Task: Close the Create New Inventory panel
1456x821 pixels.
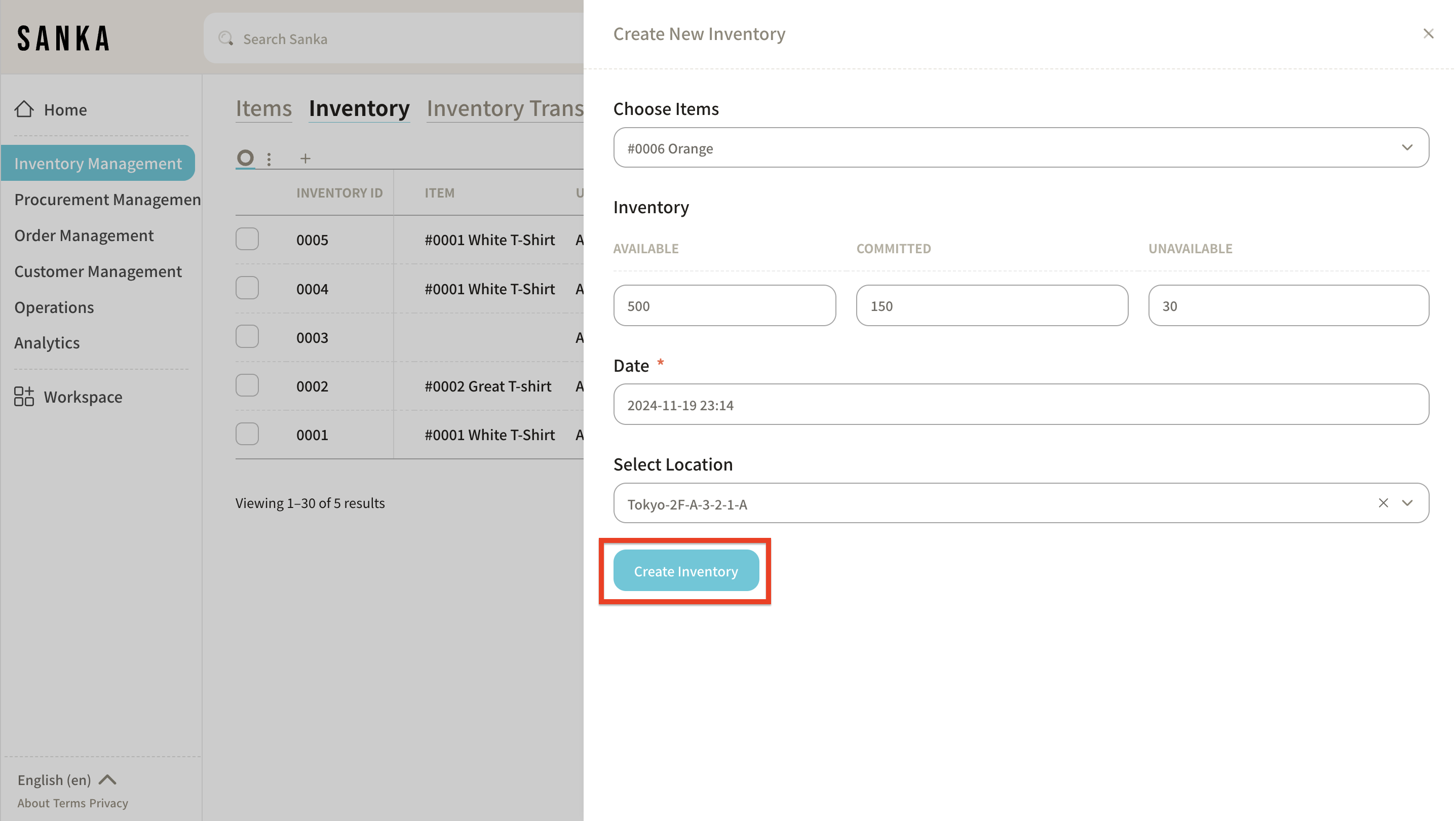Action: coord(1428,34)
